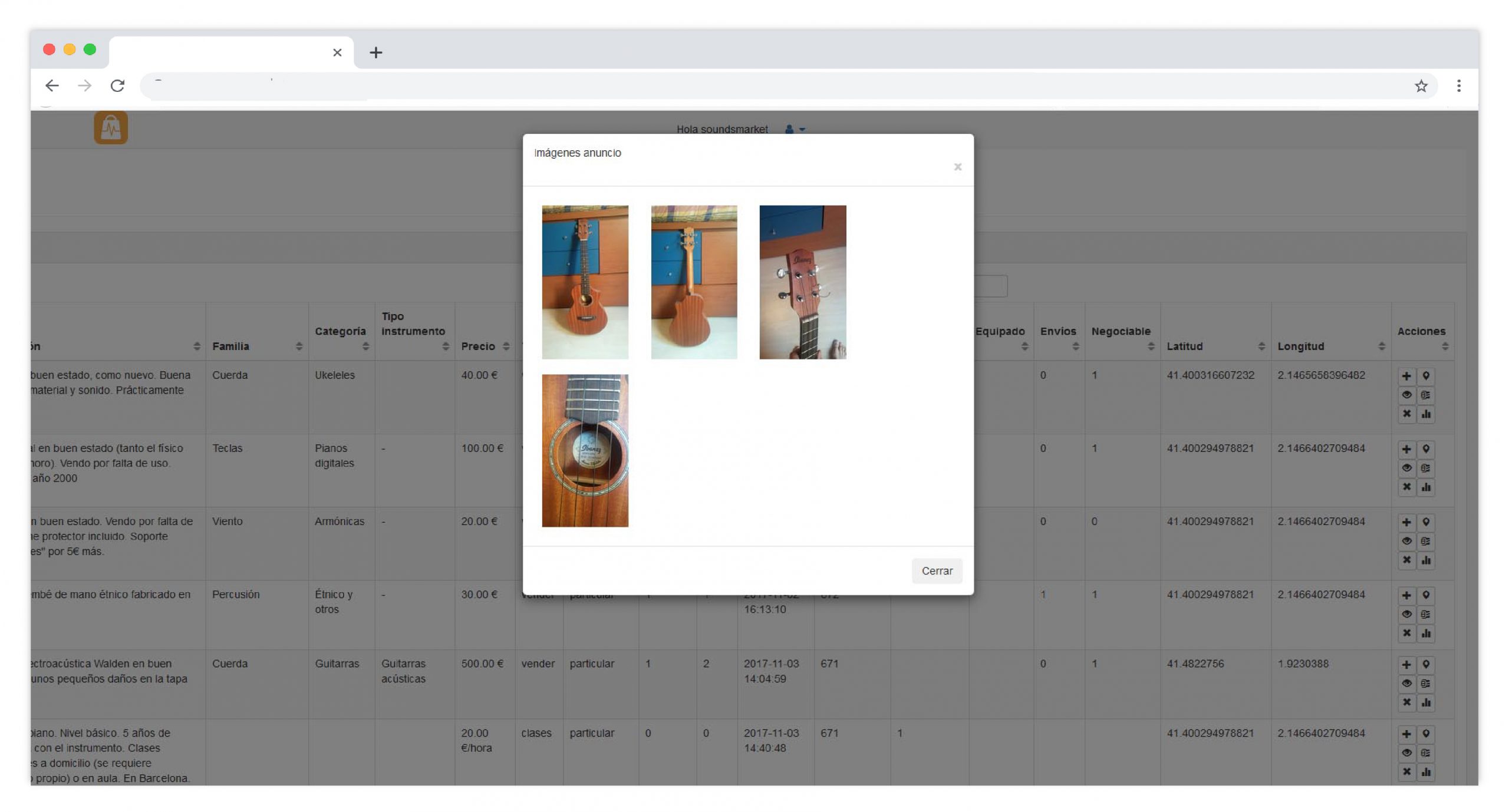
Task: Toggle the eye icon in Armónicas row
Action: click(x=1406, y=541)
